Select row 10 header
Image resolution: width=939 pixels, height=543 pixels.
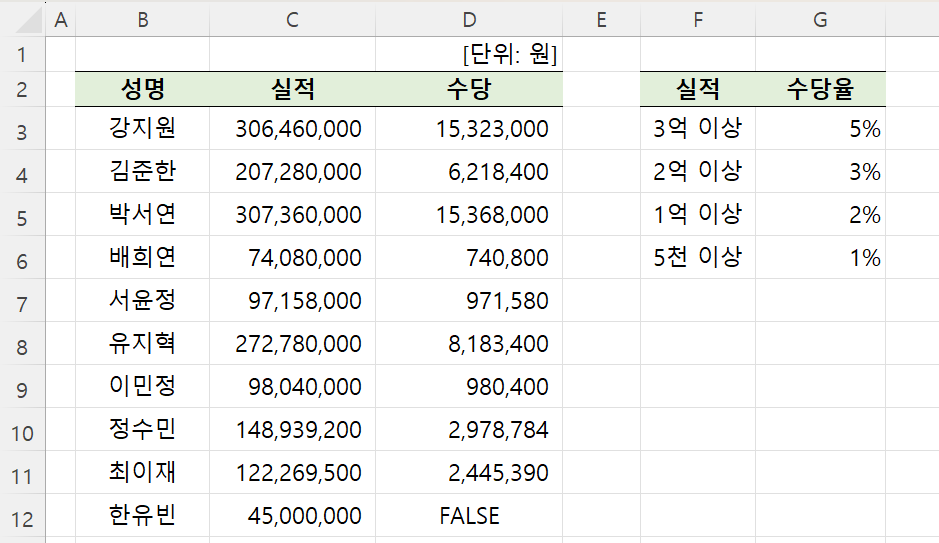pyautogui.click(x=23, y=430)
